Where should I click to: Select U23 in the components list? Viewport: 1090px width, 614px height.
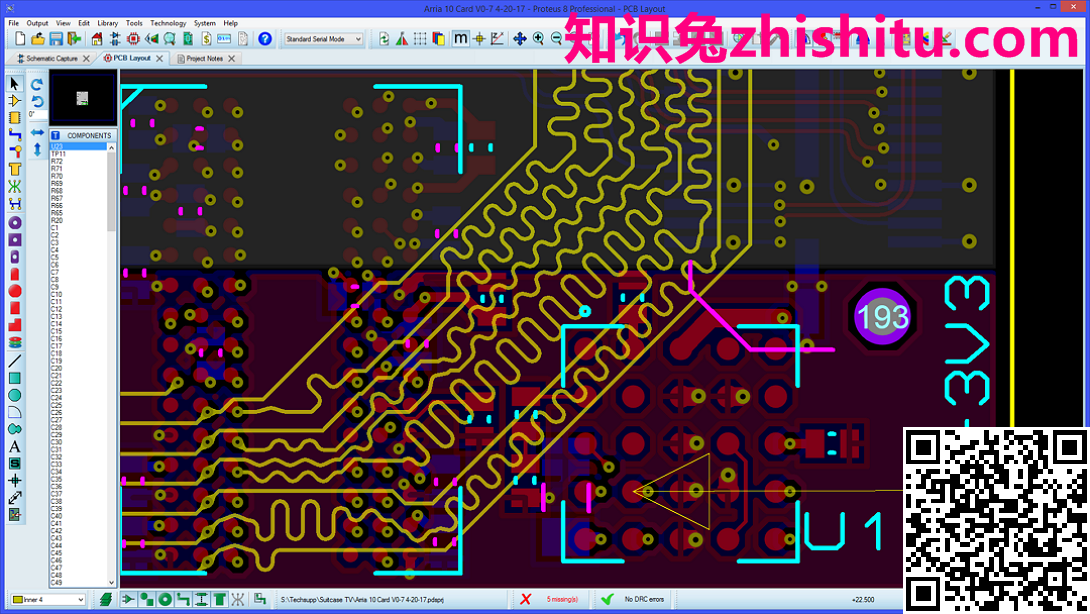78,147
